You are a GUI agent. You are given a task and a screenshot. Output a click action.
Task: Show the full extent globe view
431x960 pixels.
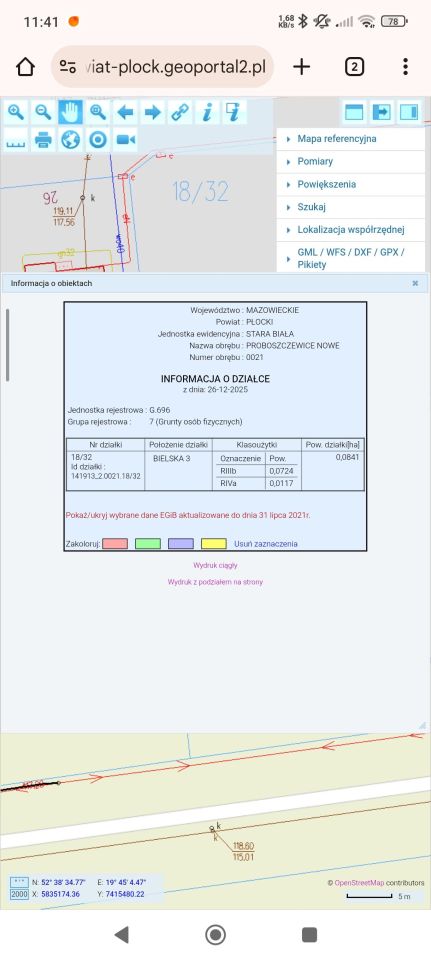(x=70, y=140)
